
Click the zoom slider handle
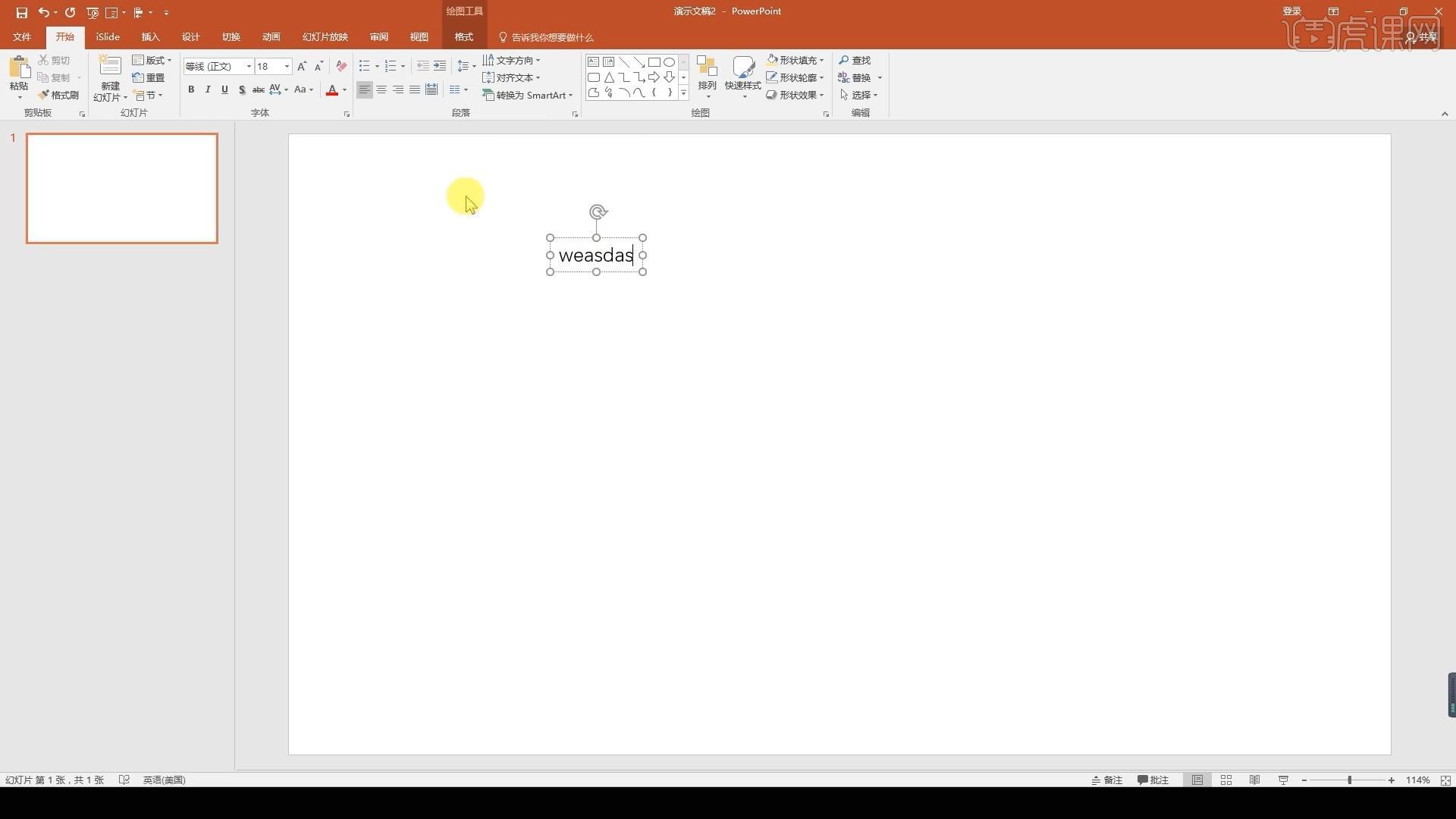1349,780
